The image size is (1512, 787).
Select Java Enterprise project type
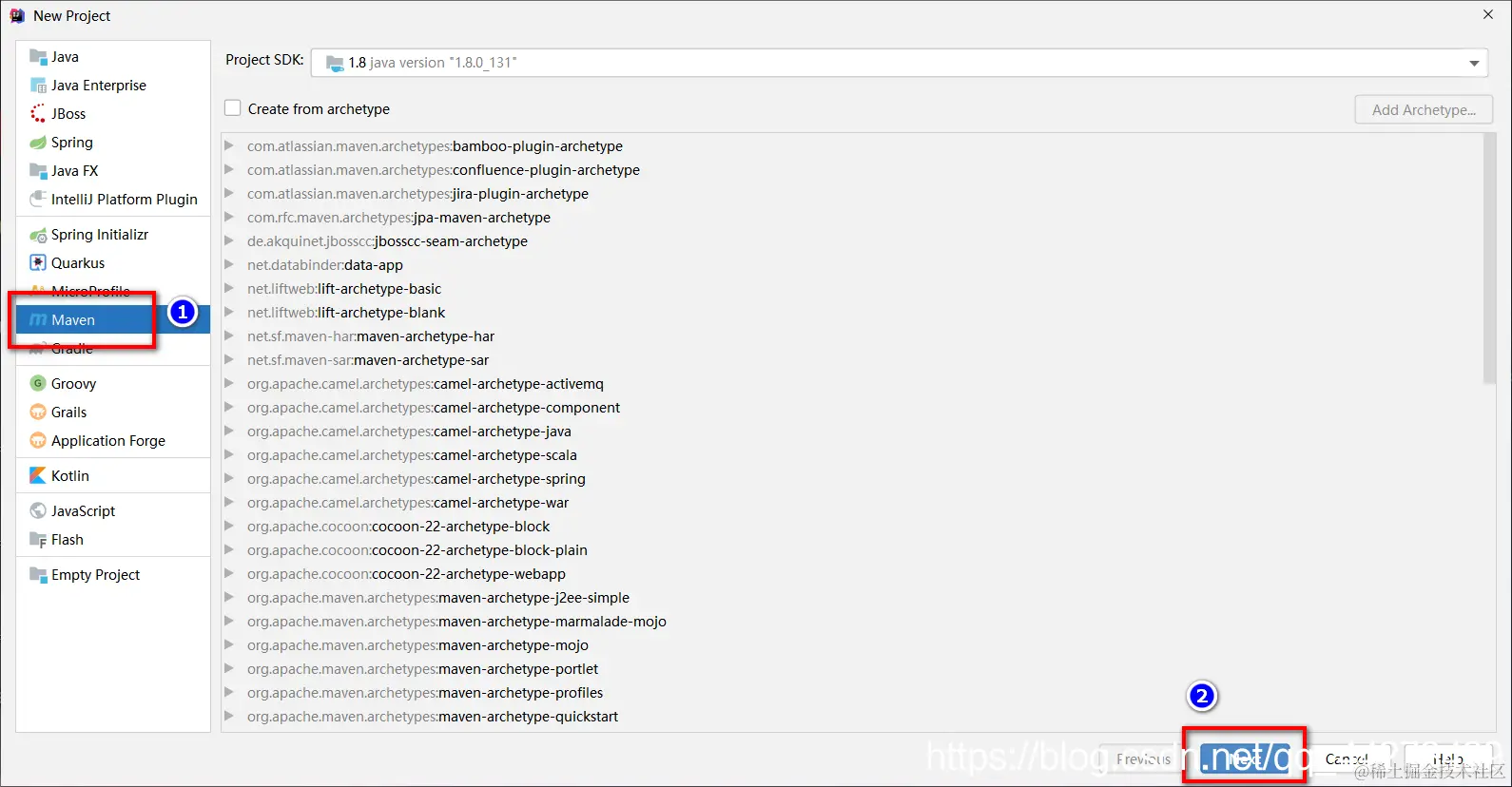(113, 86)
